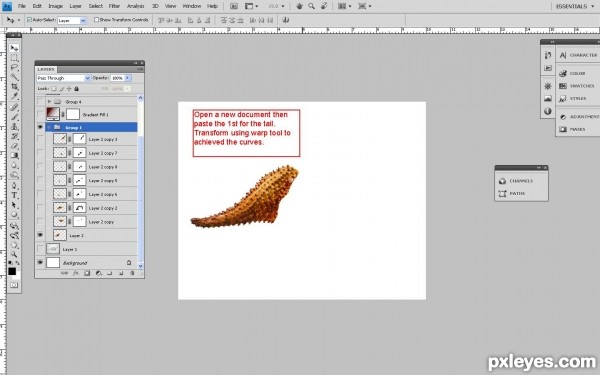600x375 pixels.
Task: Select the Type tool
Action: click(14, 195)
